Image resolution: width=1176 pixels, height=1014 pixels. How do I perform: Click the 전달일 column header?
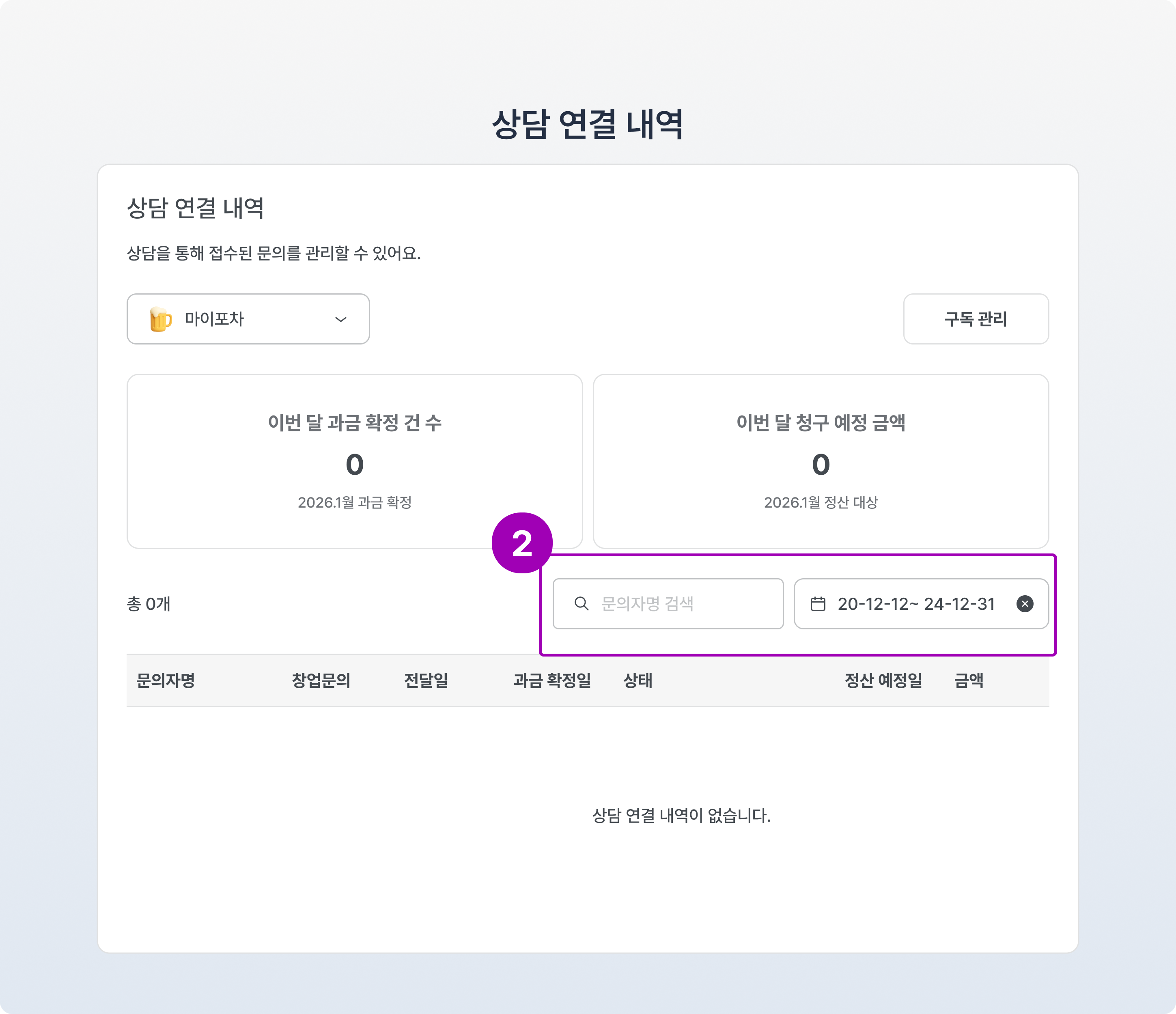coord(426,680)
